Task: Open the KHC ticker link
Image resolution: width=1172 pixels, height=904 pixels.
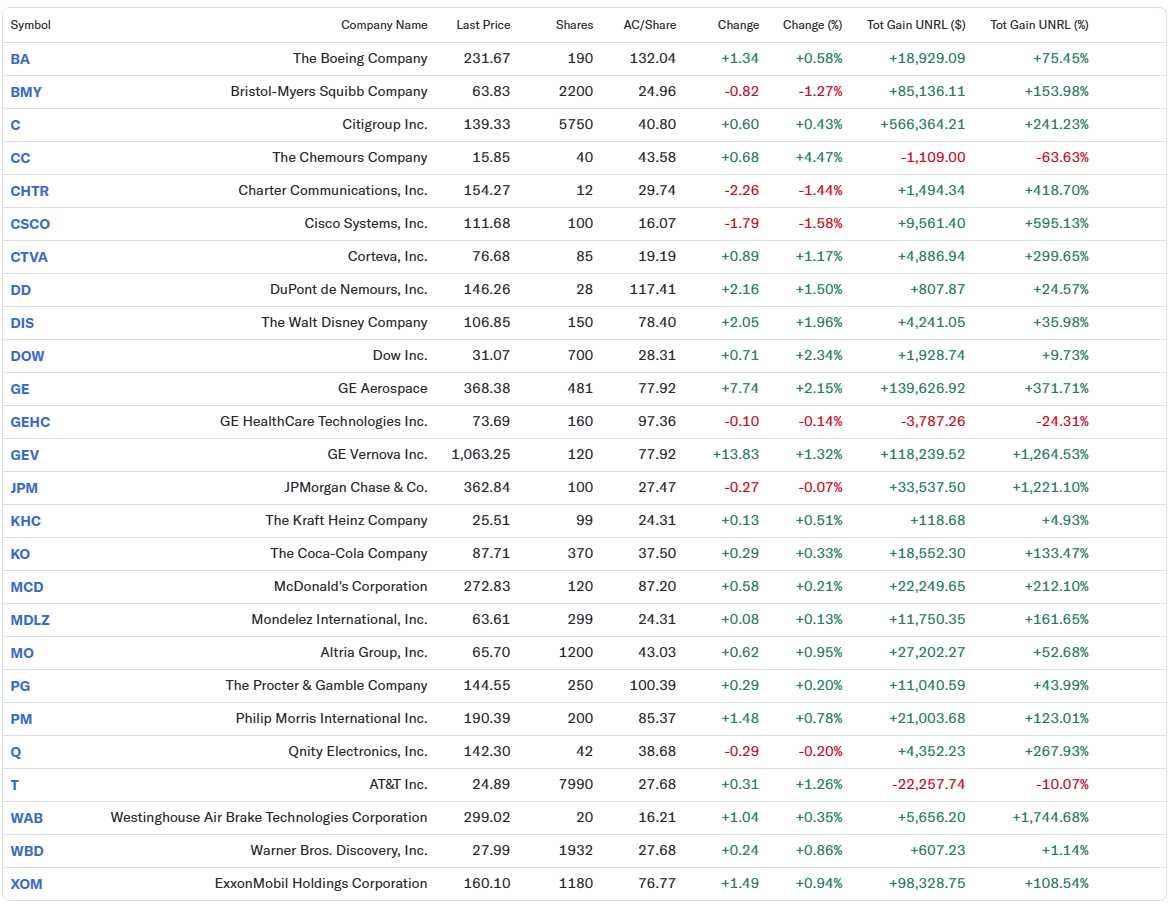Action: click(x=25, y=520)
